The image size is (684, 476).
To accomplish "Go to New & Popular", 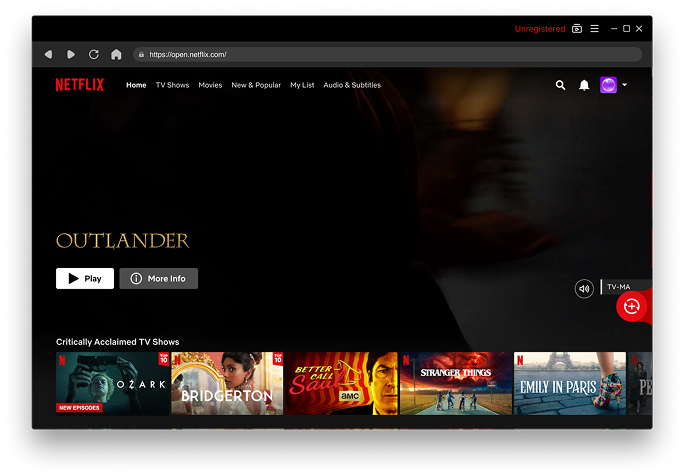I will (256, 85).
